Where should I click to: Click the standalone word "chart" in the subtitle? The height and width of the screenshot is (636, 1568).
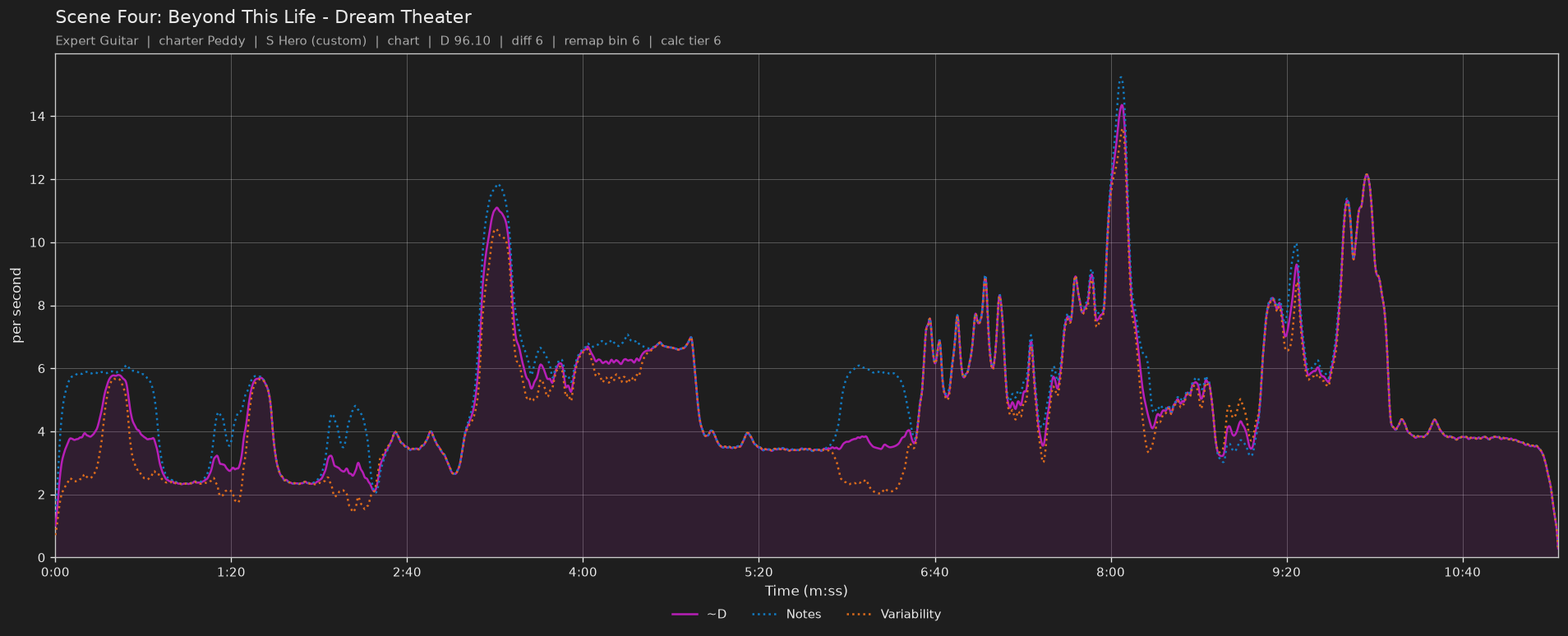pyautogui.click(x=403, y=41)
